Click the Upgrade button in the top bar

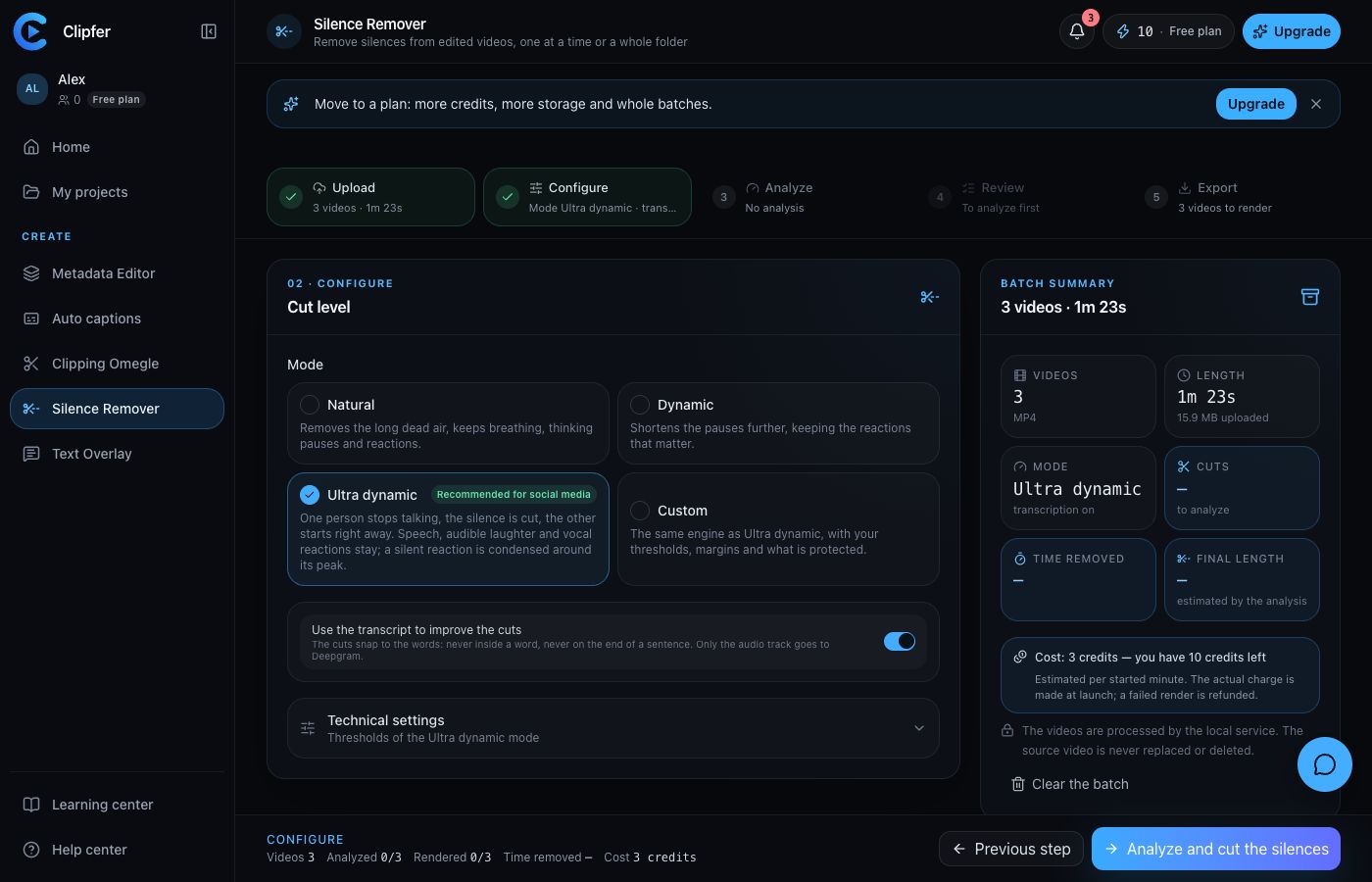1291,31
